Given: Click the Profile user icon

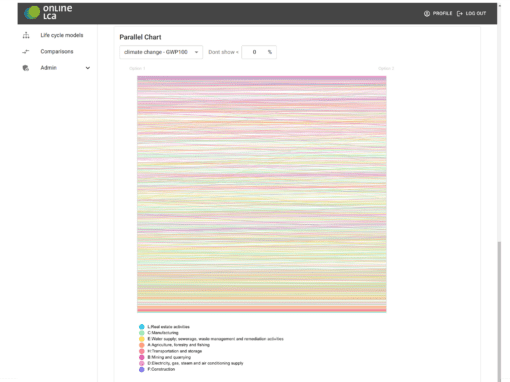Looking at the screenshot, I should 427,14.
